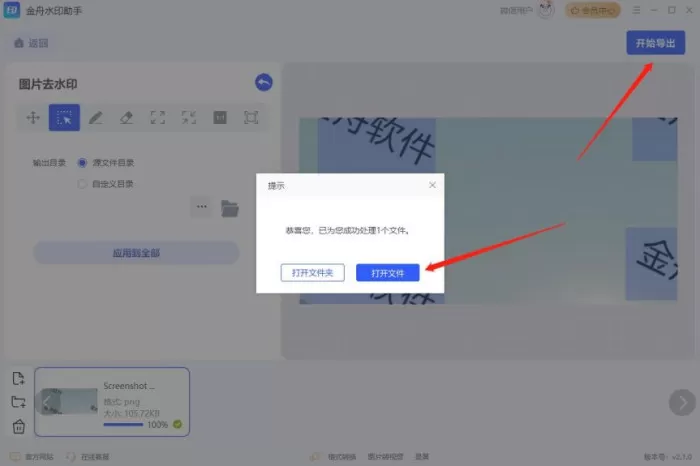
Task: Click the user avatar icon in the title bar
Action: 546,10
